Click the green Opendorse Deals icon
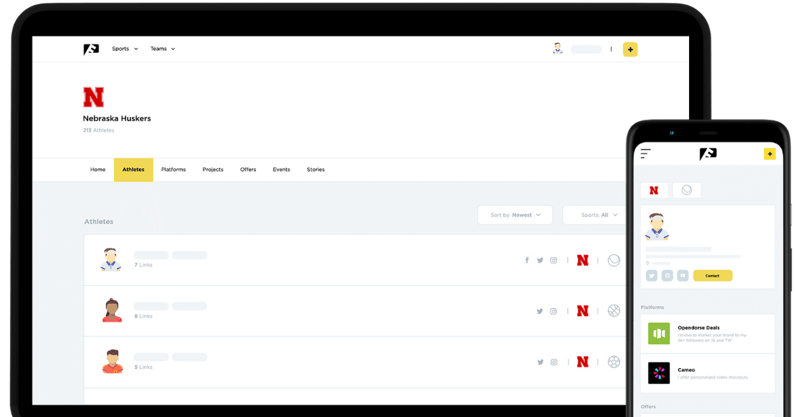Viewport: 795px width, 417px height. 659,333
